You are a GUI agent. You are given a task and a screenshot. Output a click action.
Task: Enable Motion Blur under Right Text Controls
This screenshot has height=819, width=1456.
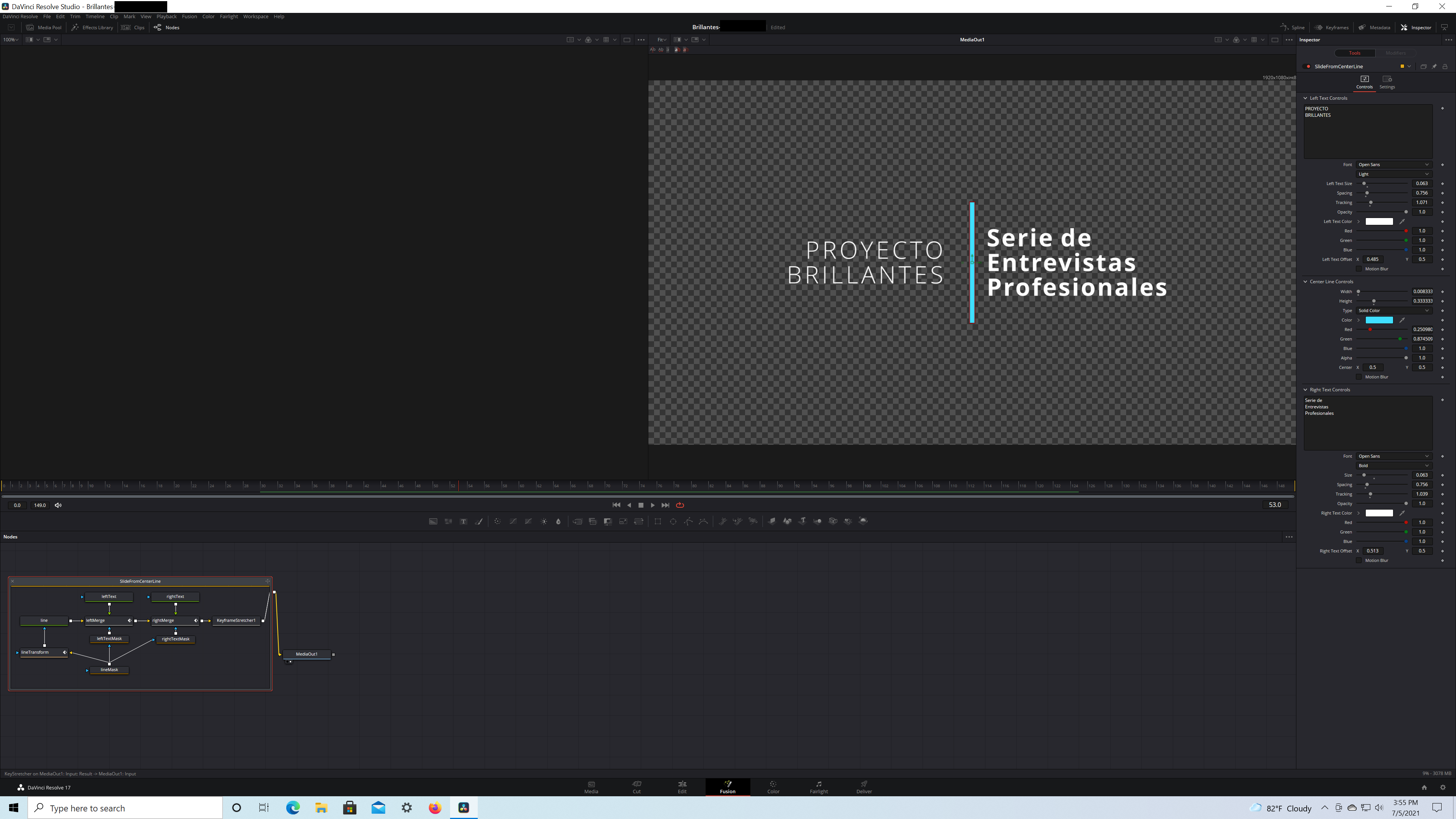1359,561
